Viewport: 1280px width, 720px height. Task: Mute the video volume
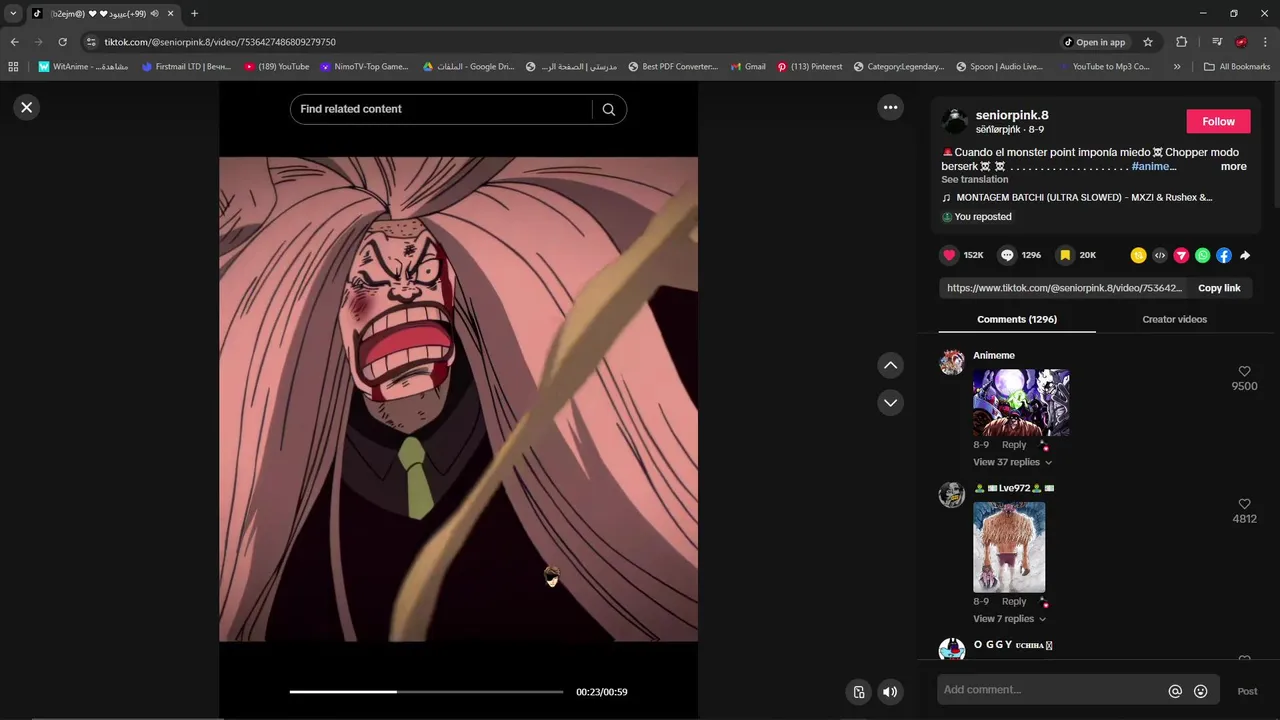(890, 692)
